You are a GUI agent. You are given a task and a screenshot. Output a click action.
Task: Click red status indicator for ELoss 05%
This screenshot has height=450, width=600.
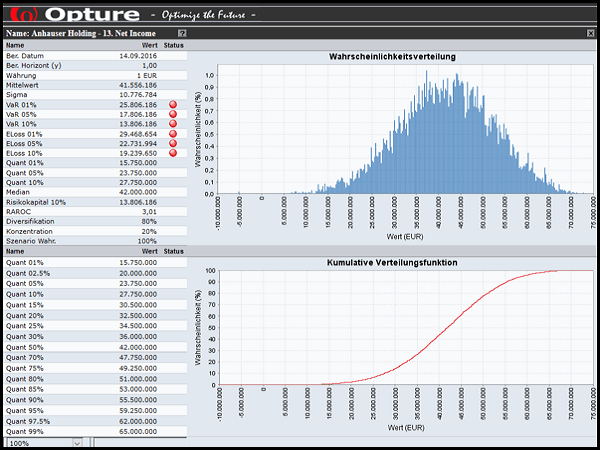click(x=172, y=144)
